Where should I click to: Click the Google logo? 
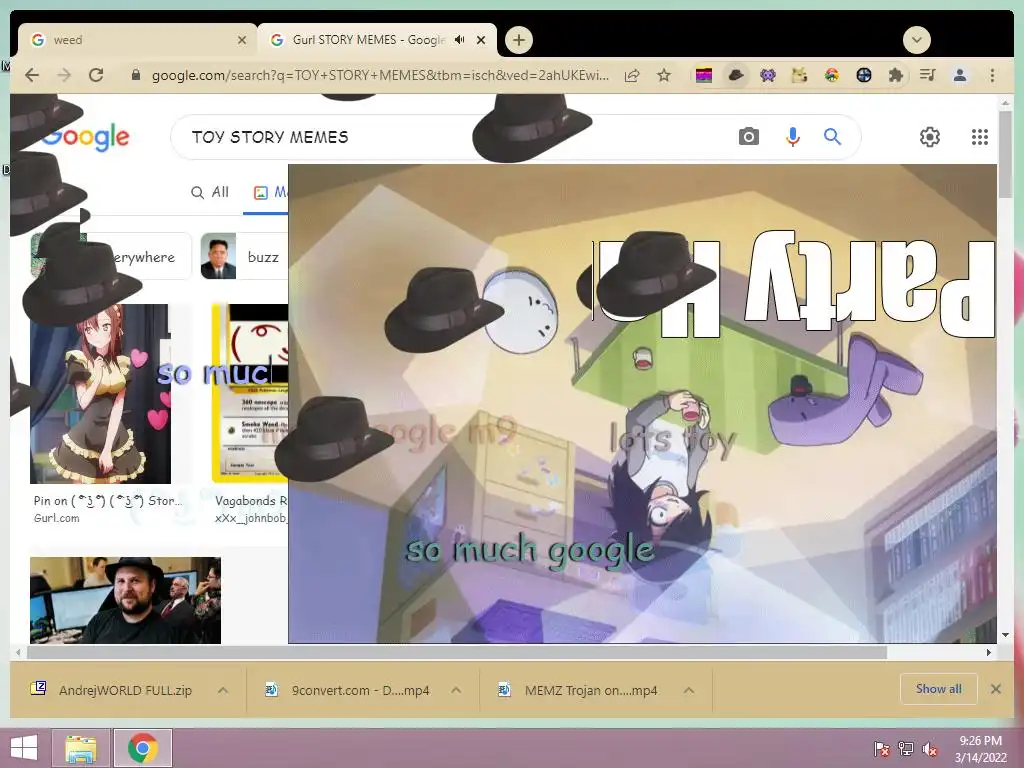click(86, 137)
